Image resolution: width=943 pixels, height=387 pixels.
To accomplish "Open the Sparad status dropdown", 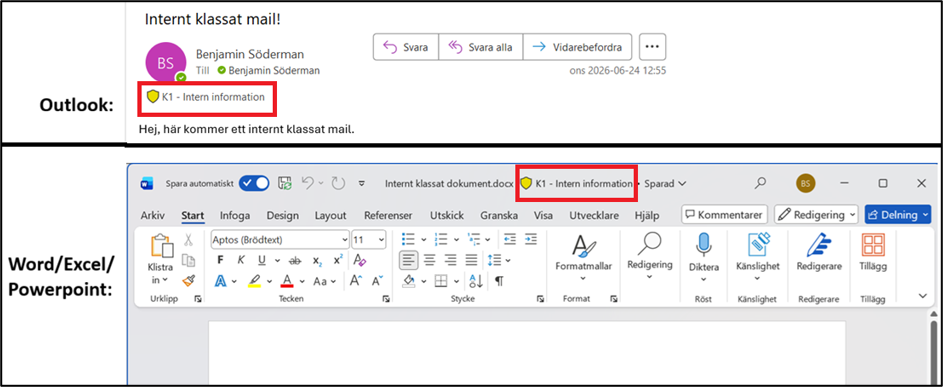I will pos(665,184).
